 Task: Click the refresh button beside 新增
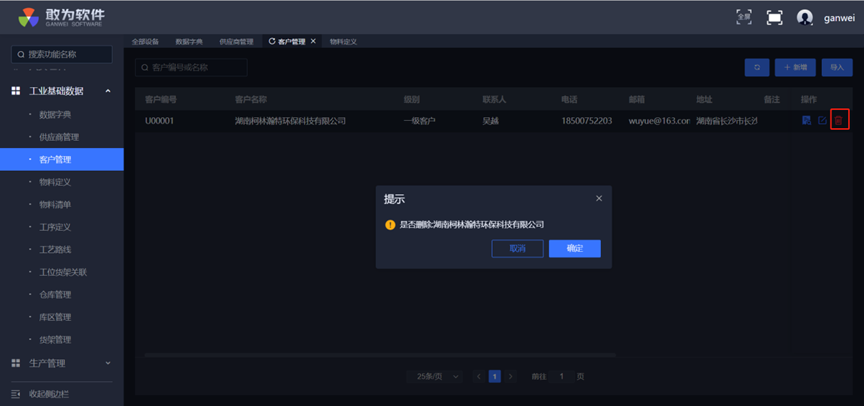point(756,67)
